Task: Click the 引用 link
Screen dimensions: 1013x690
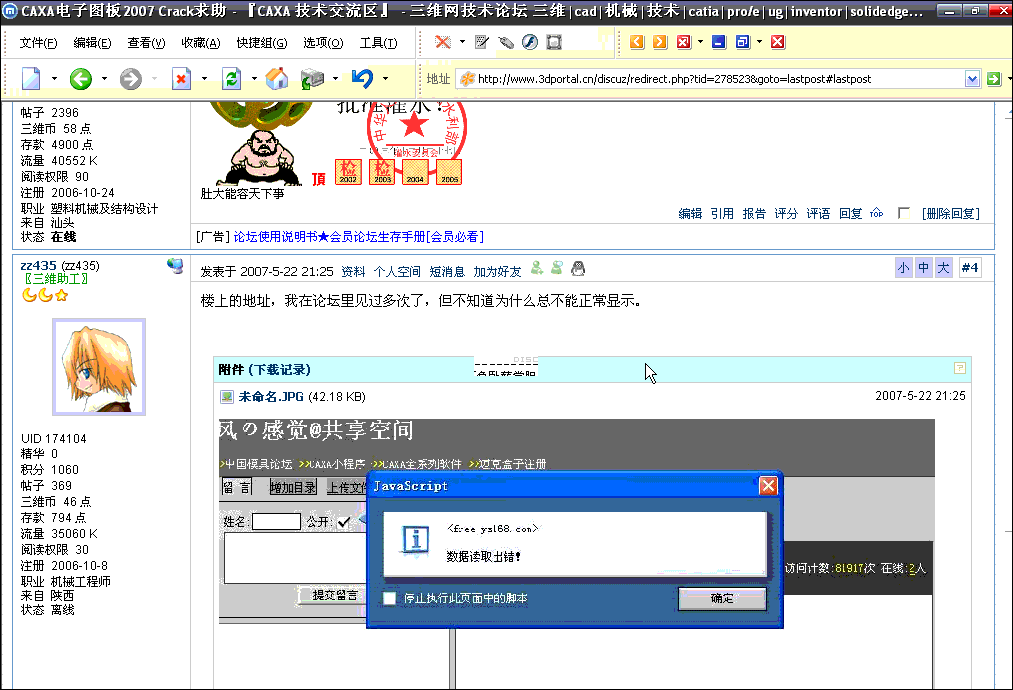Action: pyautogui.click(x=722, y=213)
